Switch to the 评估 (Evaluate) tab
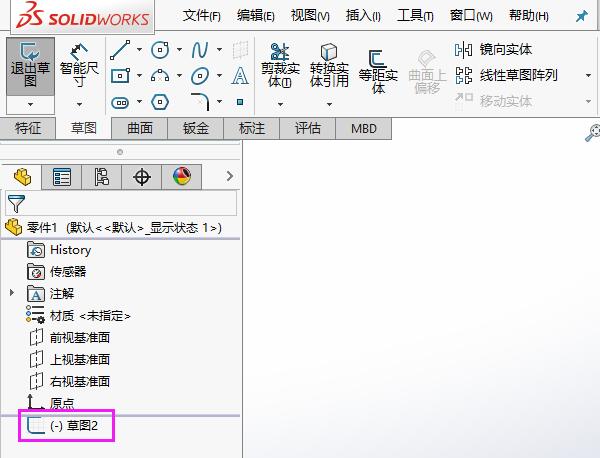The image size is (600, 458). pos(308,128)
